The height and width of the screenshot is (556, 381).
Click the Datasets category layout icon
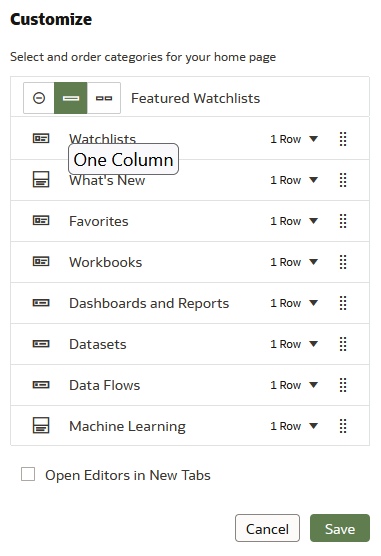pos(41,344)
